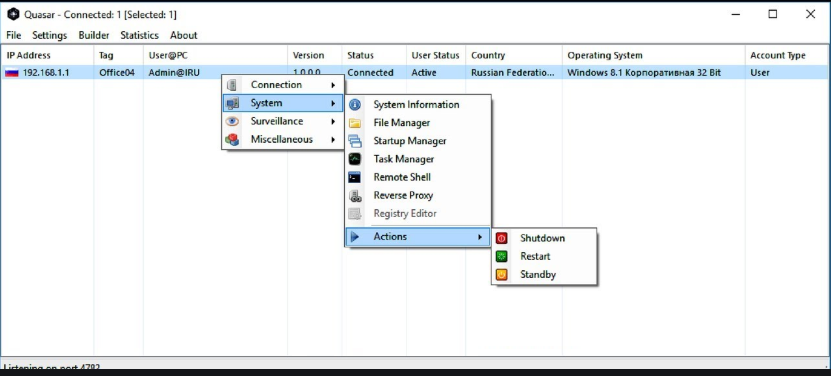
Task: Click the Connection menu server icon
Action: tap(232, 85)
